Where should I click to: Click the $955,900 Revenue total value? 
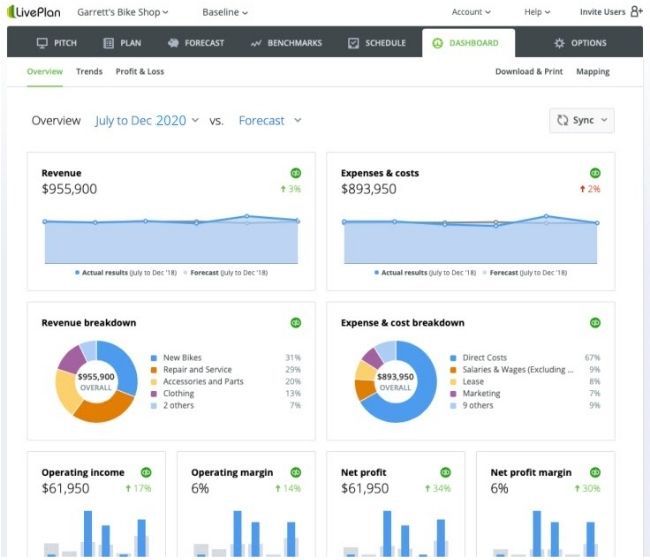[69, 189]
